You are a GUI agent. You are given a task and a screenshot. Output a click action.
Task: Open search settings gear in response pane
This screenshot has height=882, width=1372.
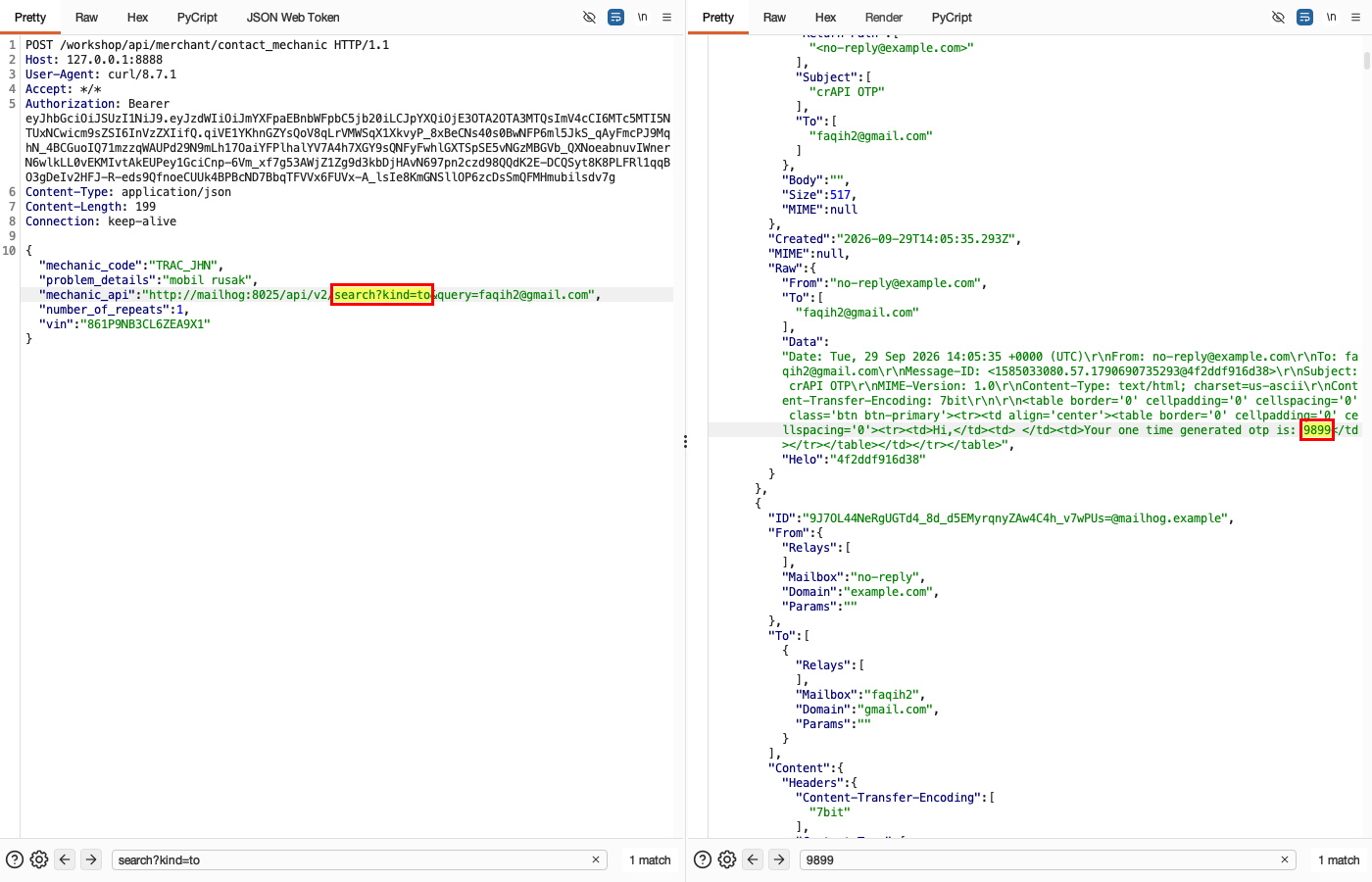pyautogui.click(x=727, y=859)
